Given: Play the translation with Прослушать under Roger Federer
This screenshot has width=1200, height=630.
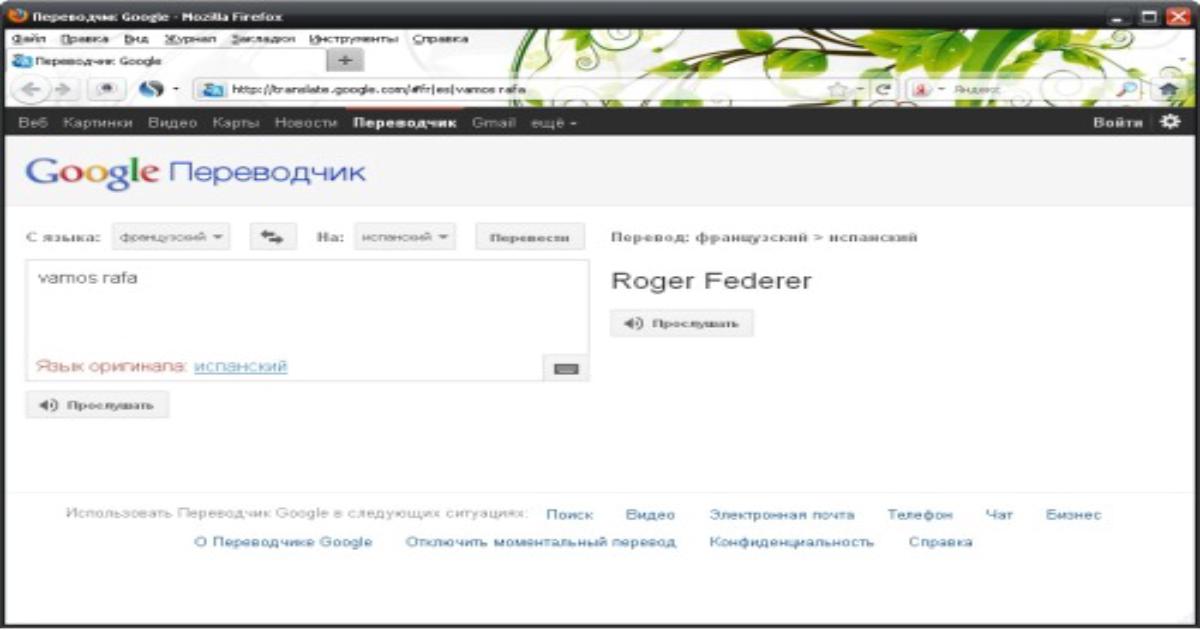Looking at the screenshot, I should pyautogui.click(x=681, y=324).
